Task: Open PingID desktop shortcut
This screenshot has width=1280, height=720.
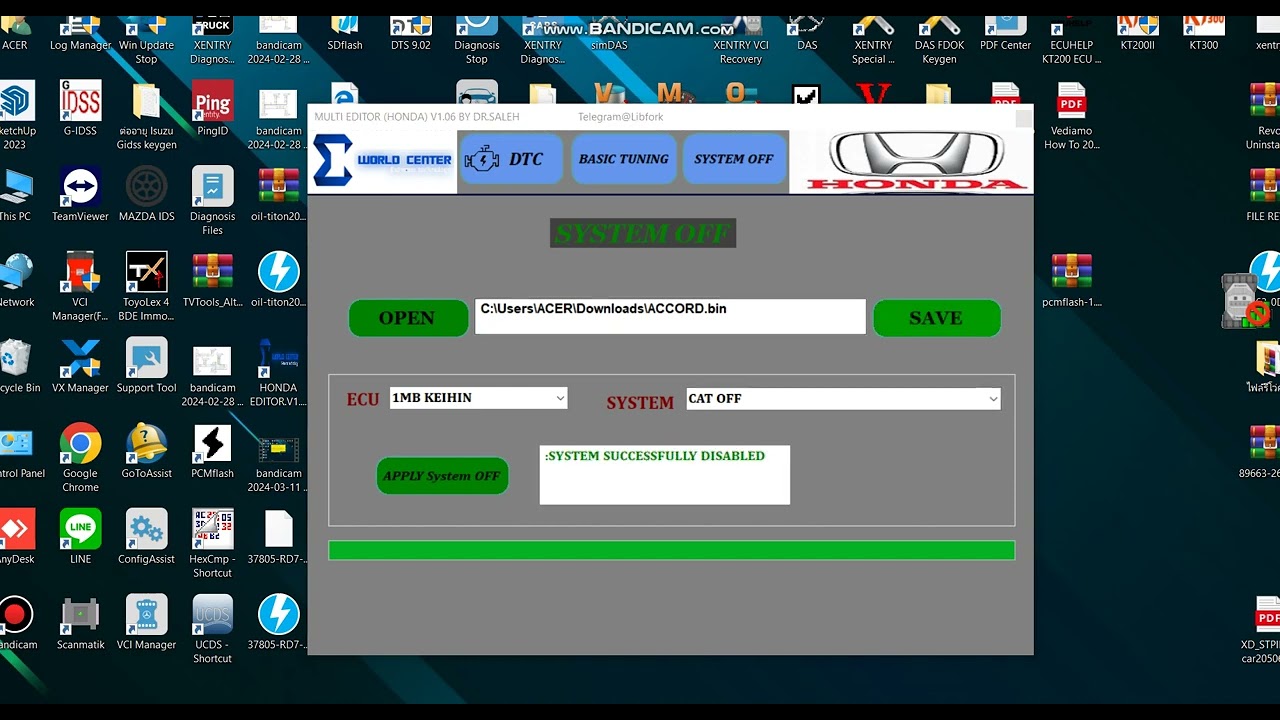Action: click(x=213, y=108)
